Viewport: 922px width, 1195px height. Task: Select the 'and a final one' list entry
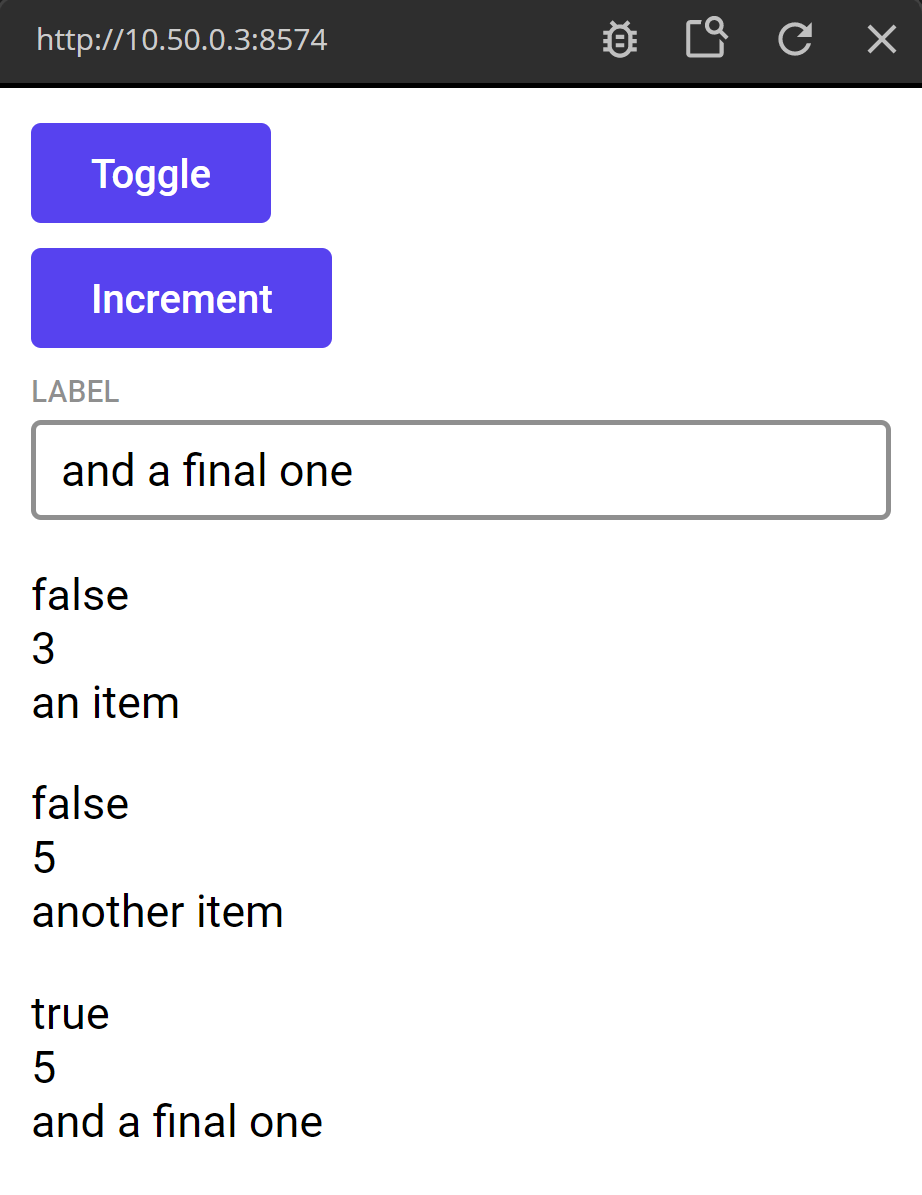coord(178,1122)
